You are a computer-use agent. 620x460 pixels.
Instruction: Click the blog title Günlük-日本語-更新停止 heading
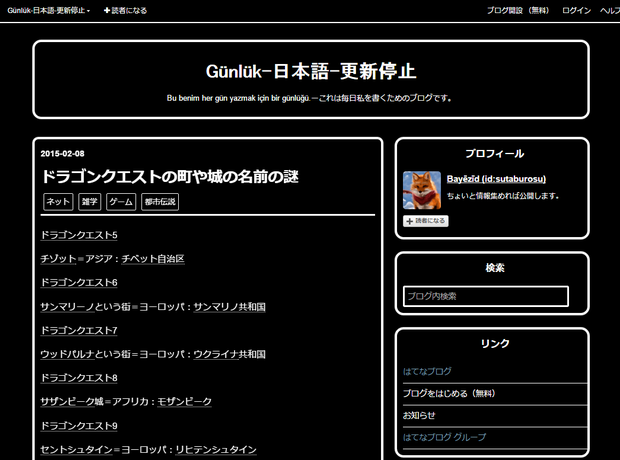[311, 72]
